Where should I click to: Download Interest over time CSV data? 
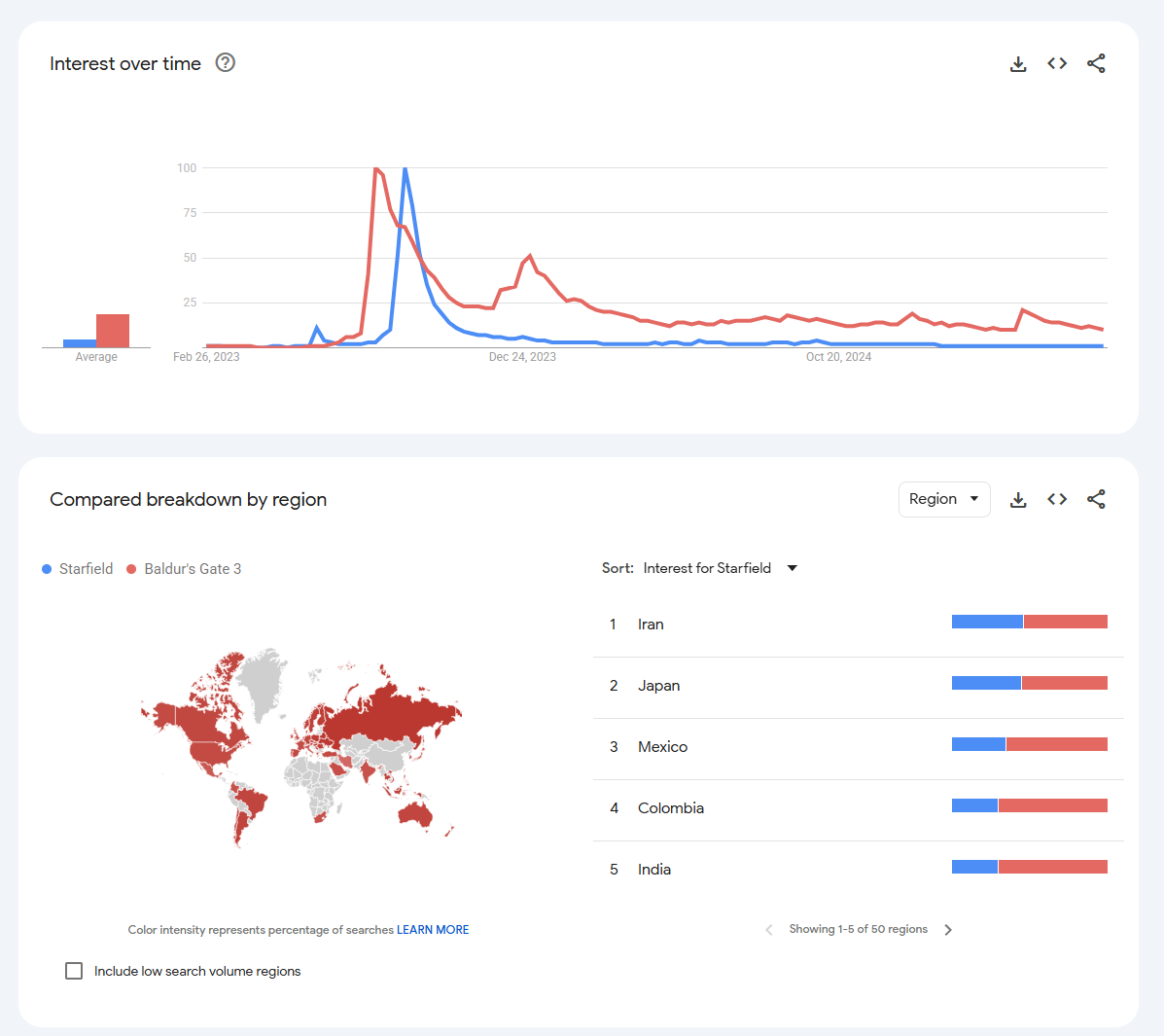coord(1018,64)
